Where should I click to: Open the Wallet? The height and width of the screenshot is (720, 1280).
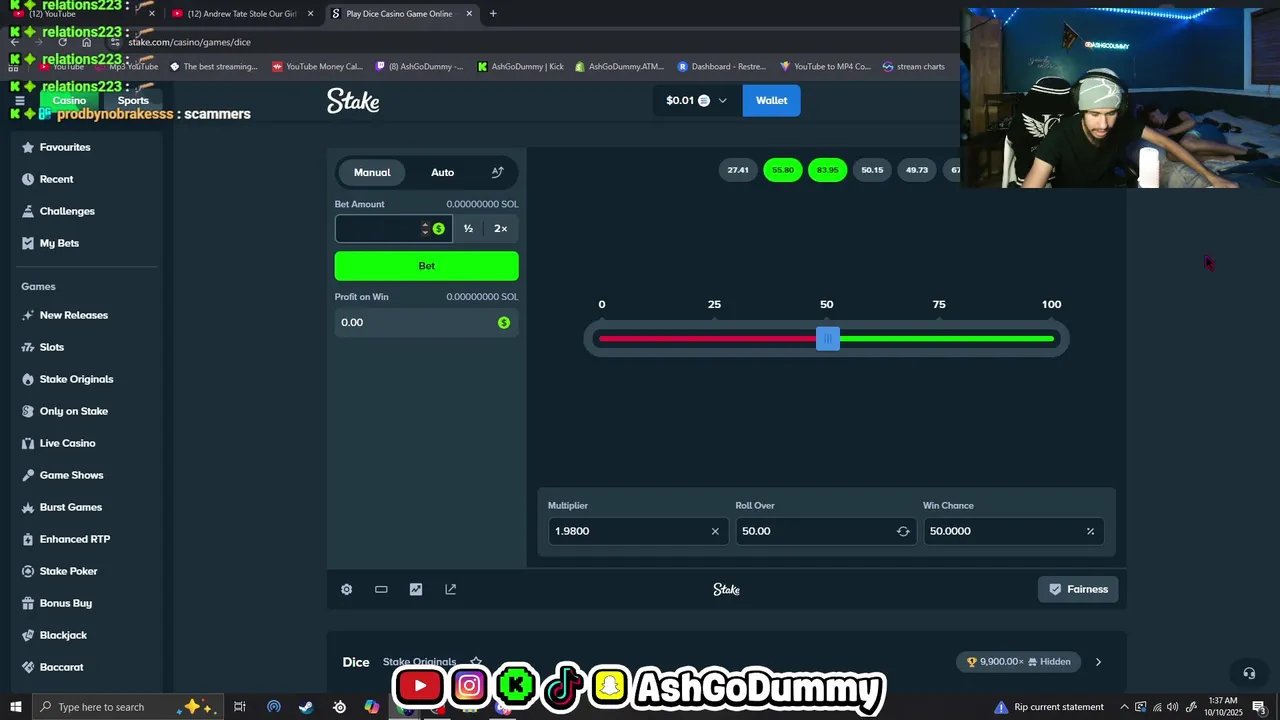pos(771,100)
